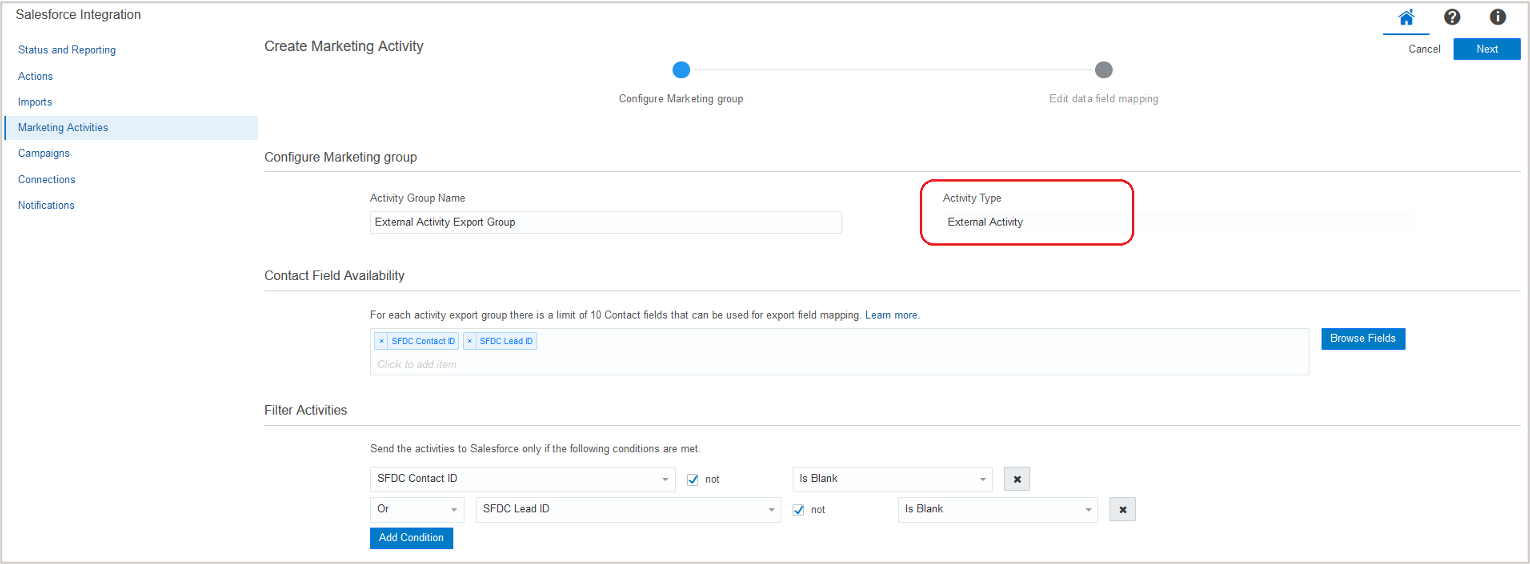Click the Salesforce Integration title
Image resolution: width=1530 pixels, height=564 pixels.
tap(78, 15)
